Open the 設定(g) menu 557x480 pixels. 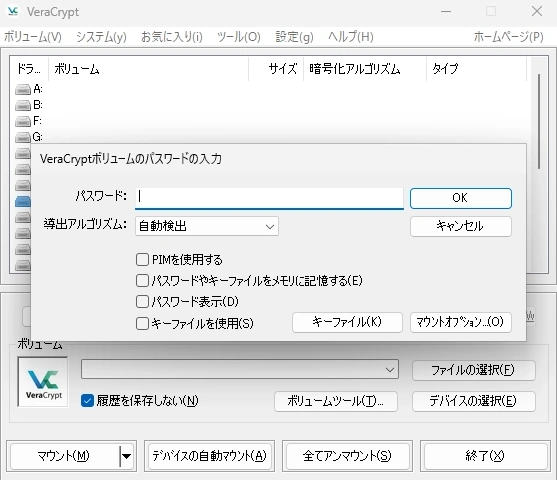tap(294, 37)
